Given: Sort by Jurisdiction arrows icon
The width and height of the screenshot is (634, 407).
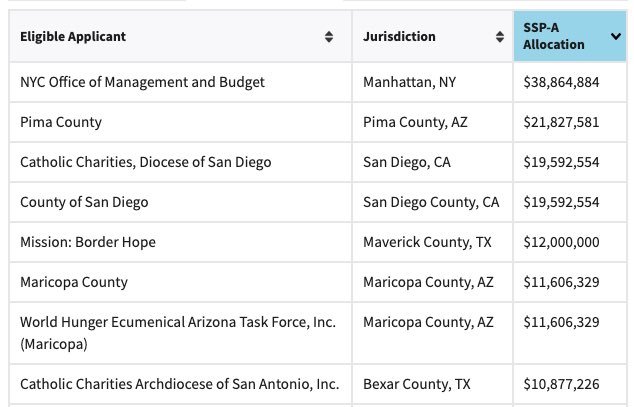Looking at the screenshot, I should [500, 37].
